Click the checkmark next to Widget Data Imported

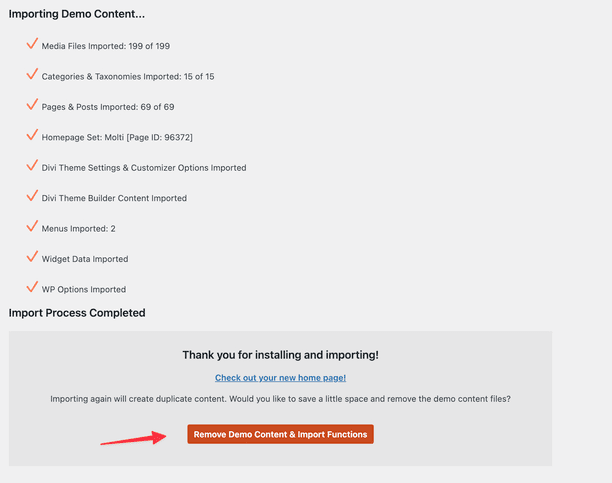32,257
